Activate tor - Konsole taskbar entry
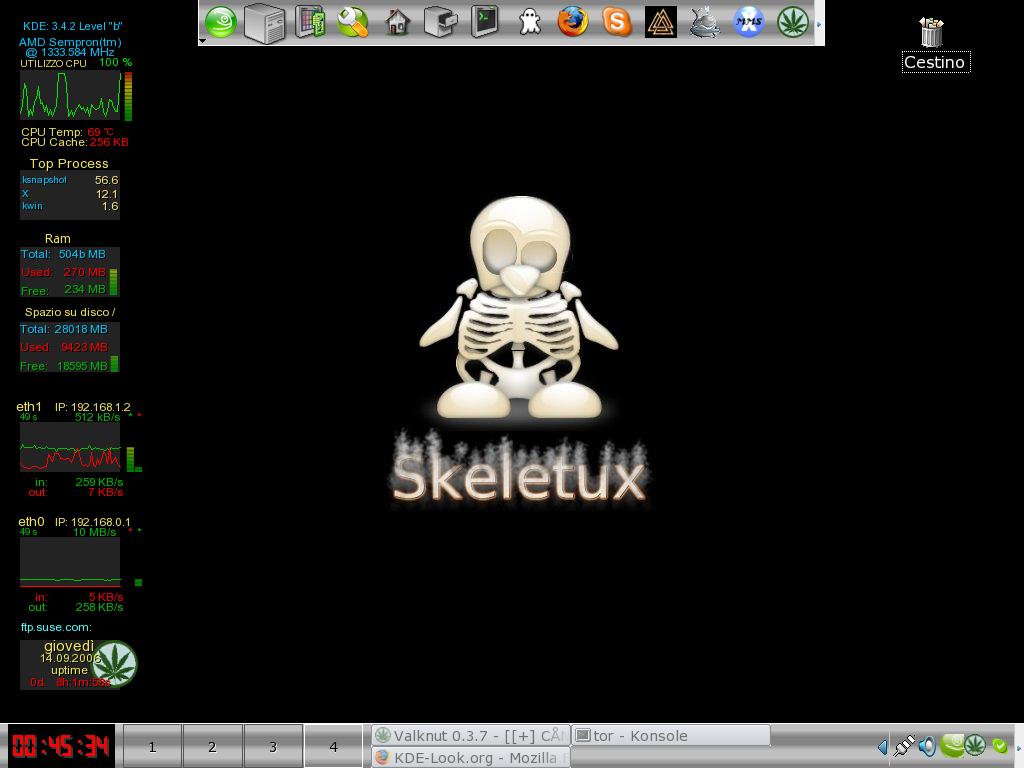1024x768 pixels. tap(671, 735)
